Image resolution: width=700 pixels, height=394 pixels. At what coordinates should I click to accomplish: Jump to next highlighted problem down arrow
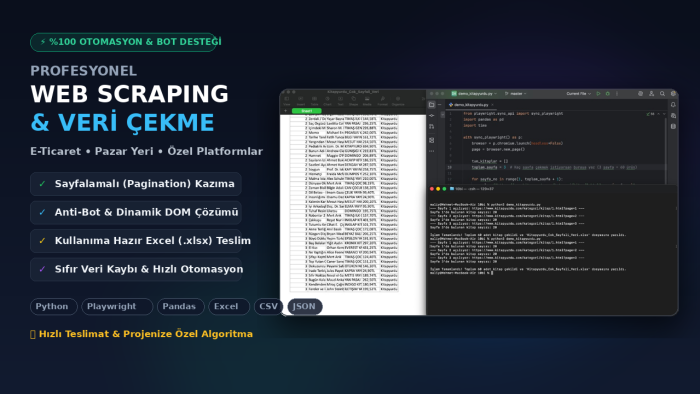664,114
